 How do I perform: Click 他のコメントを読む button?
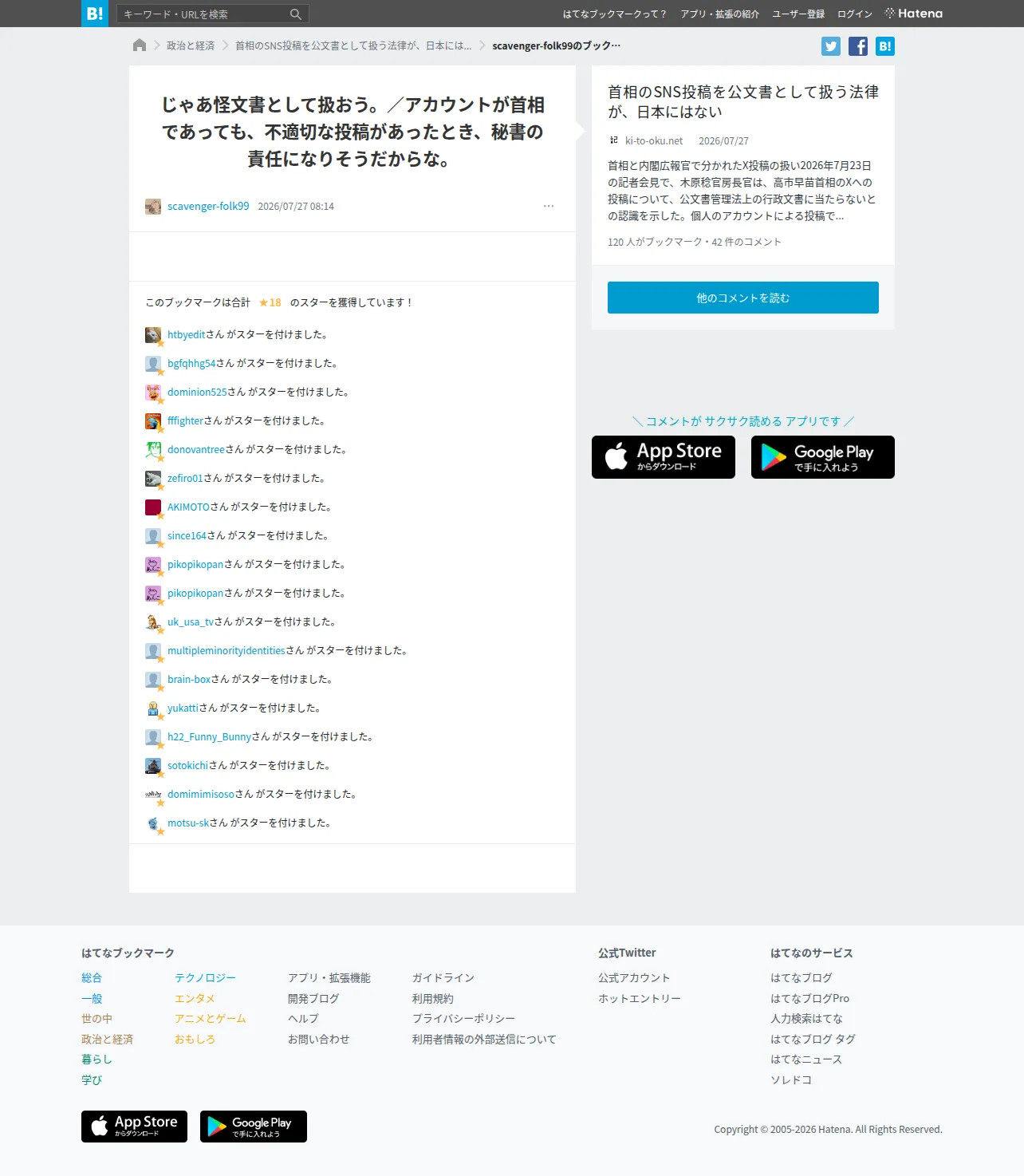[743, 298]
